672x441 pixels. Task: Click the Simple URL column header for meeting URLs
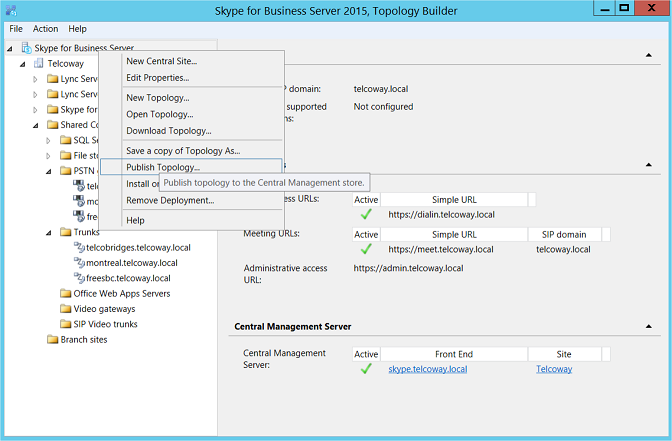click(x=454, y=234)
